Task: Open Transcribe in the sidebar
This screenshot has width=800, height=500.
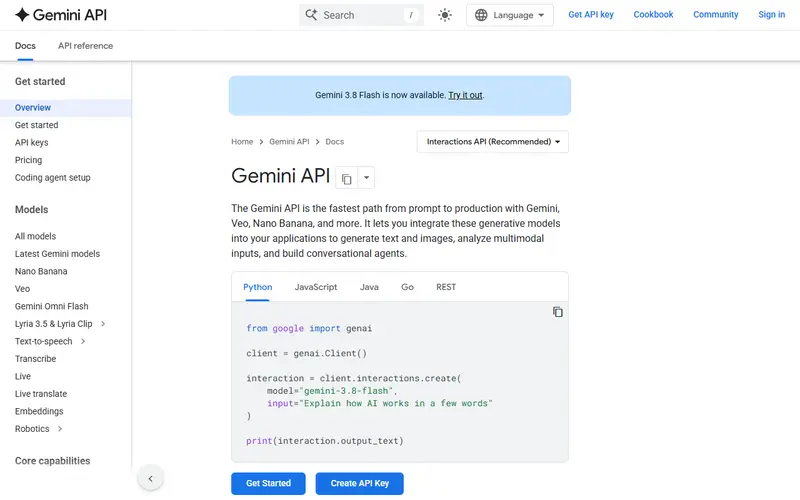Action: click(35, 359)
